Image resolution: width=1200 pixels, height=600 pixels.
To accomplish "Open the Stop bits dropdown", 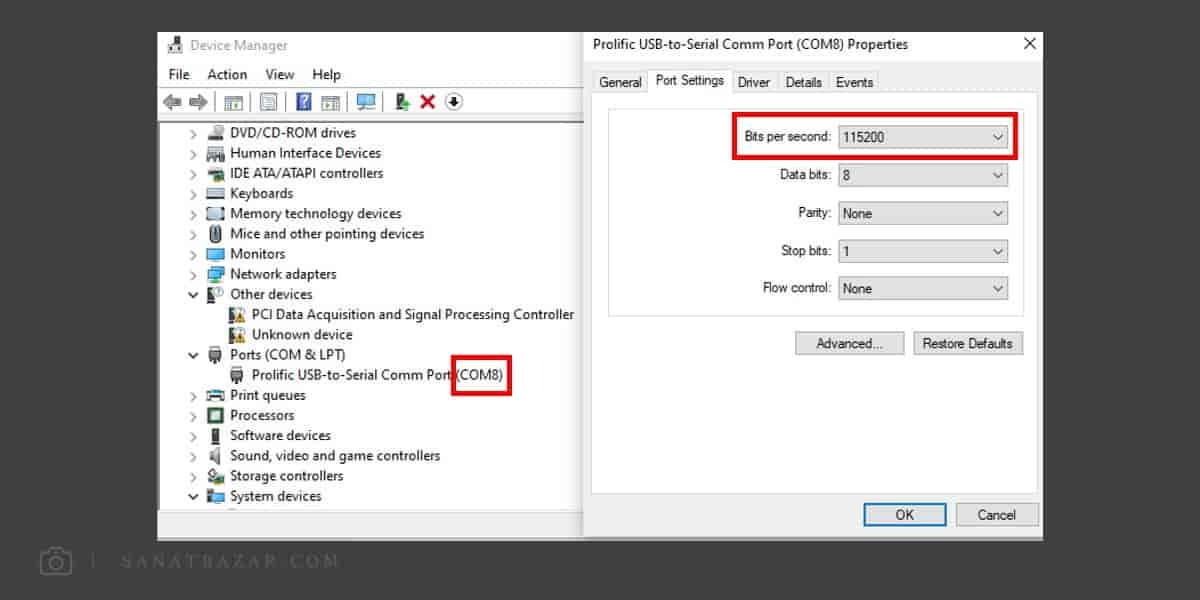I will (x=923, y=251).
